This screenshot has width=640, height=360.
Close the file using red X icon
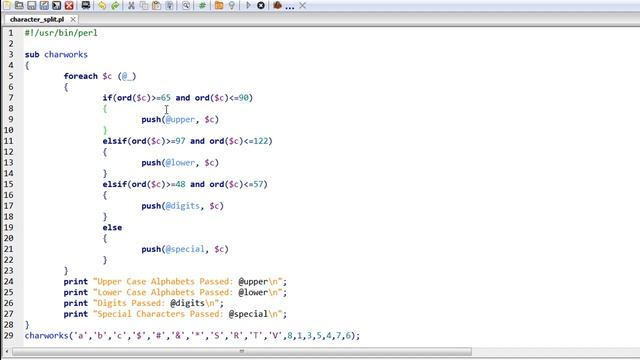point(69,5)
